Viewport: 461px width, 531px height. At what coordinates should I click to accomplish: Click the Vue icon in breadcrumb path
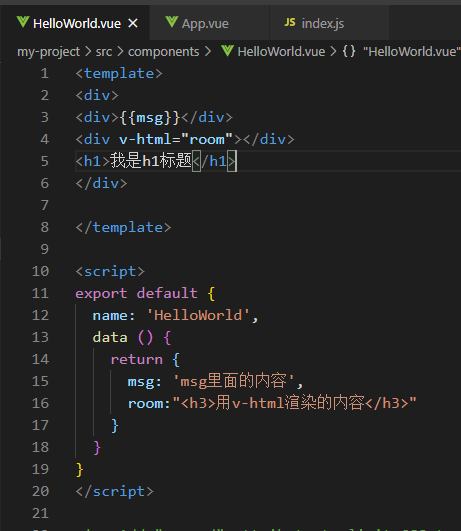[227, 51]
